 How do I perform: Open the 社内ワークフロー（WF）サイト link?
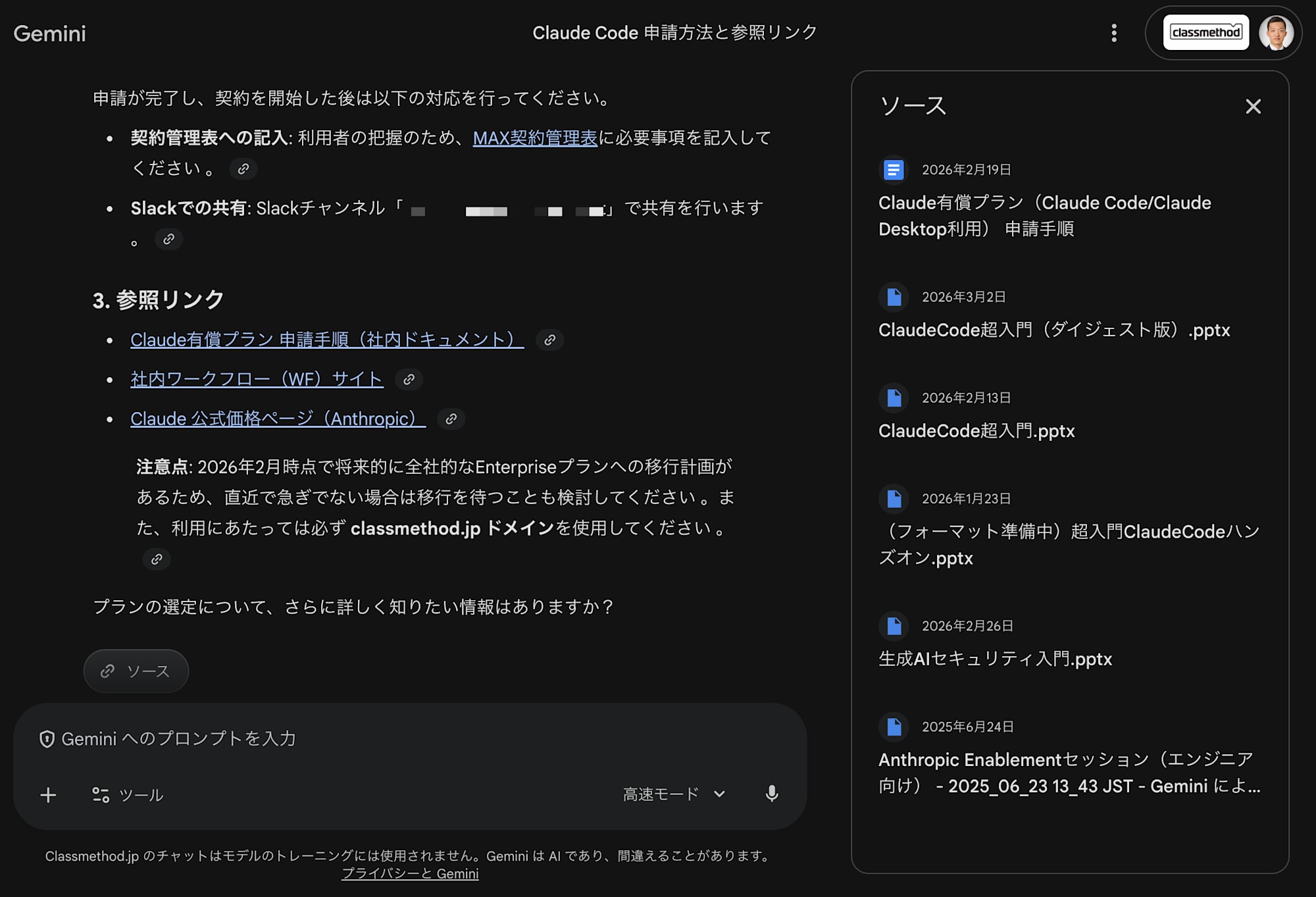257,379
